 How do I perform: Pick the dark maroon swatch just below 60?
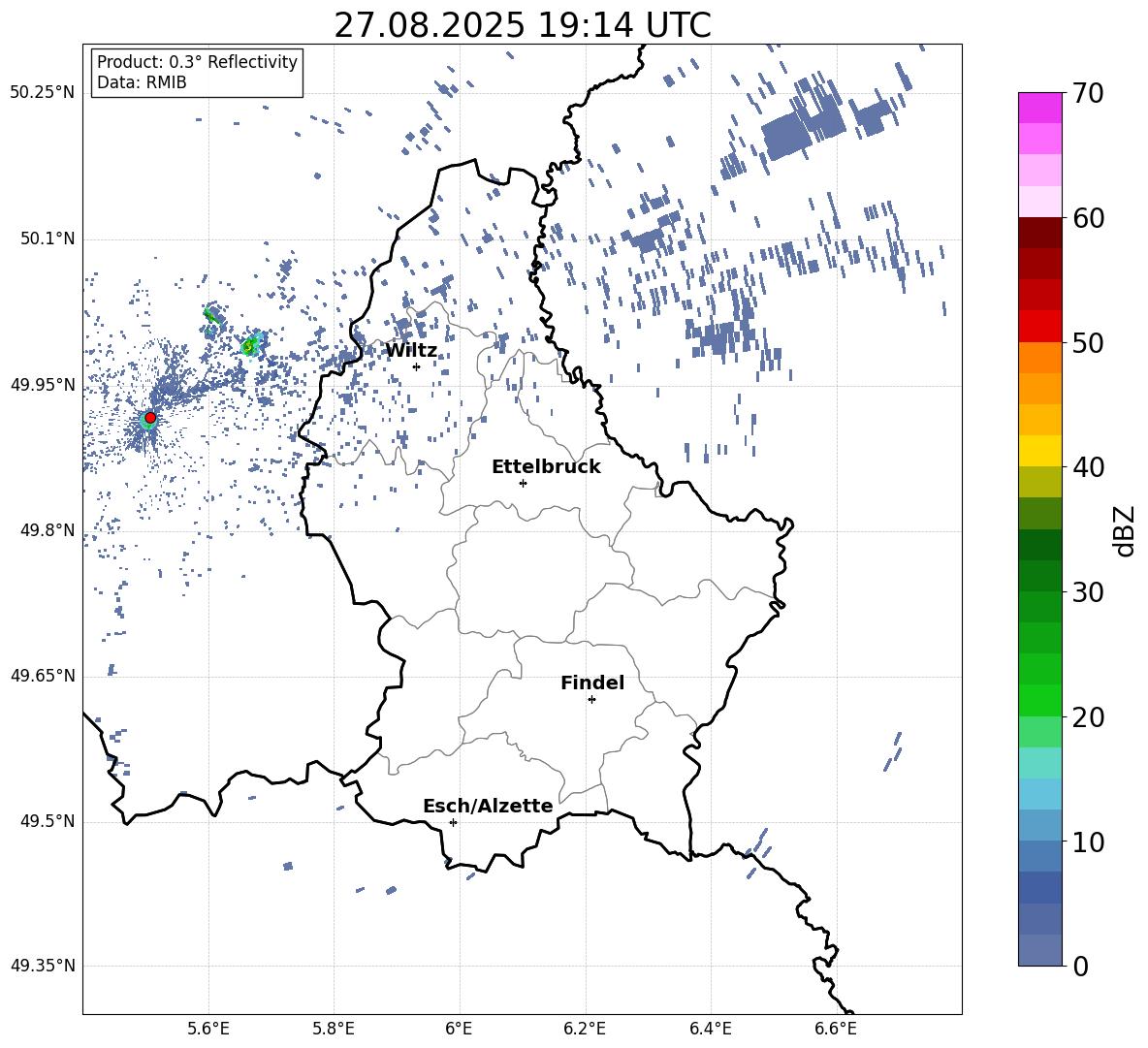click(1039, 233)
